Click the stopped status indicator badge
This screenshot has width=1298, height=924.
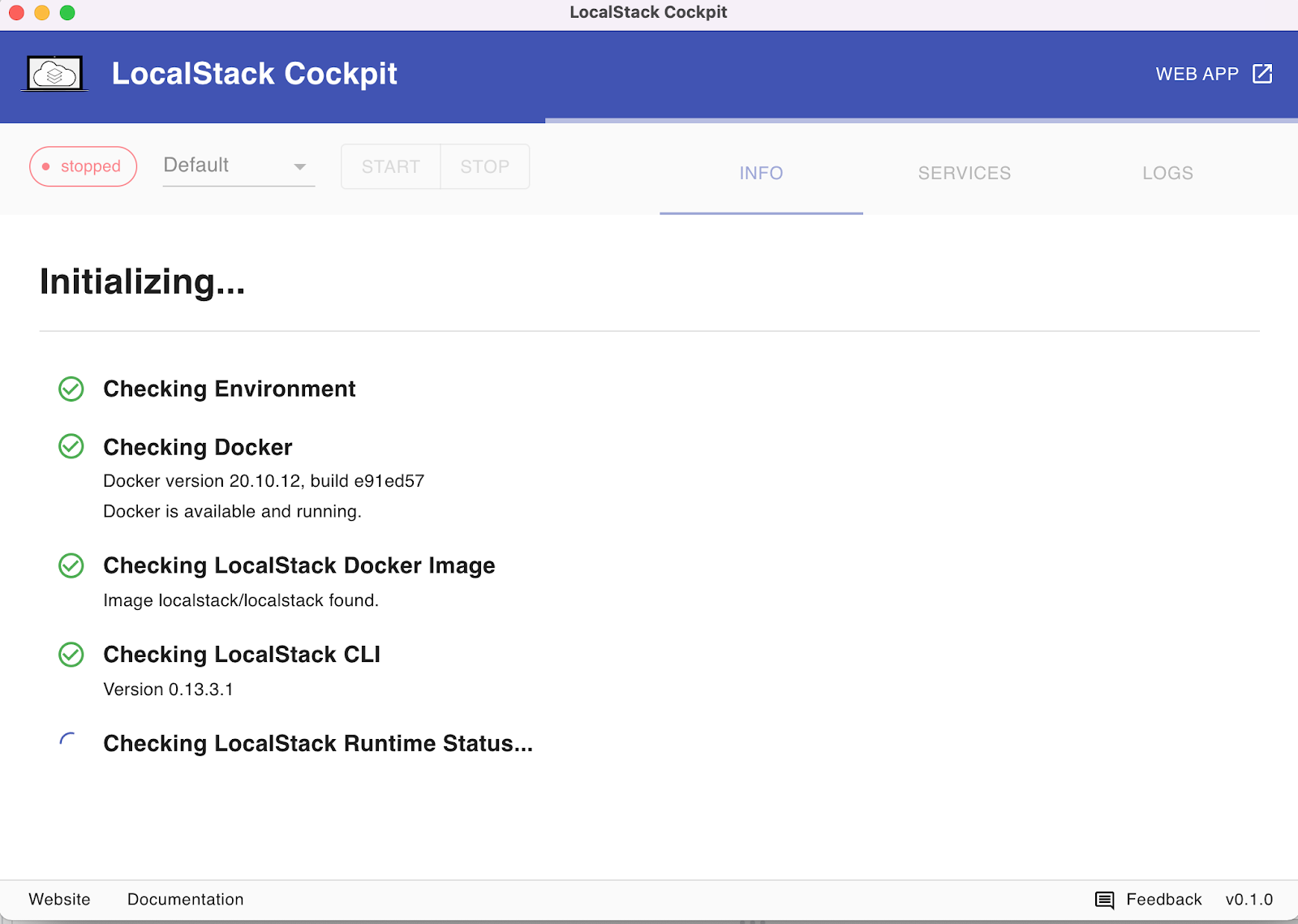tap(83, 166)
